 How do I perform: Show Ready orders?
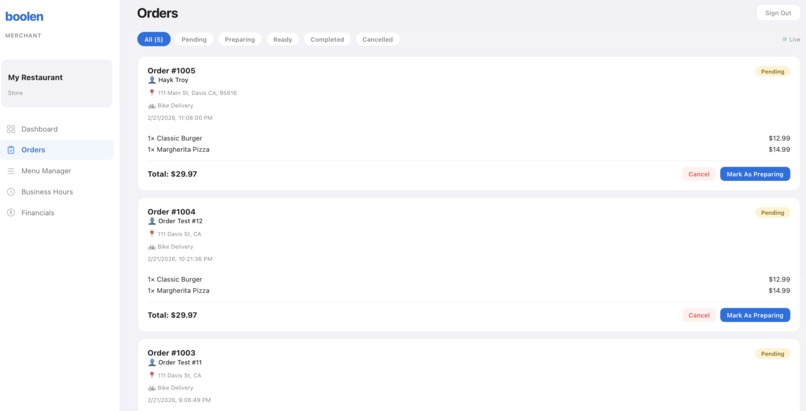coord(282,40)
